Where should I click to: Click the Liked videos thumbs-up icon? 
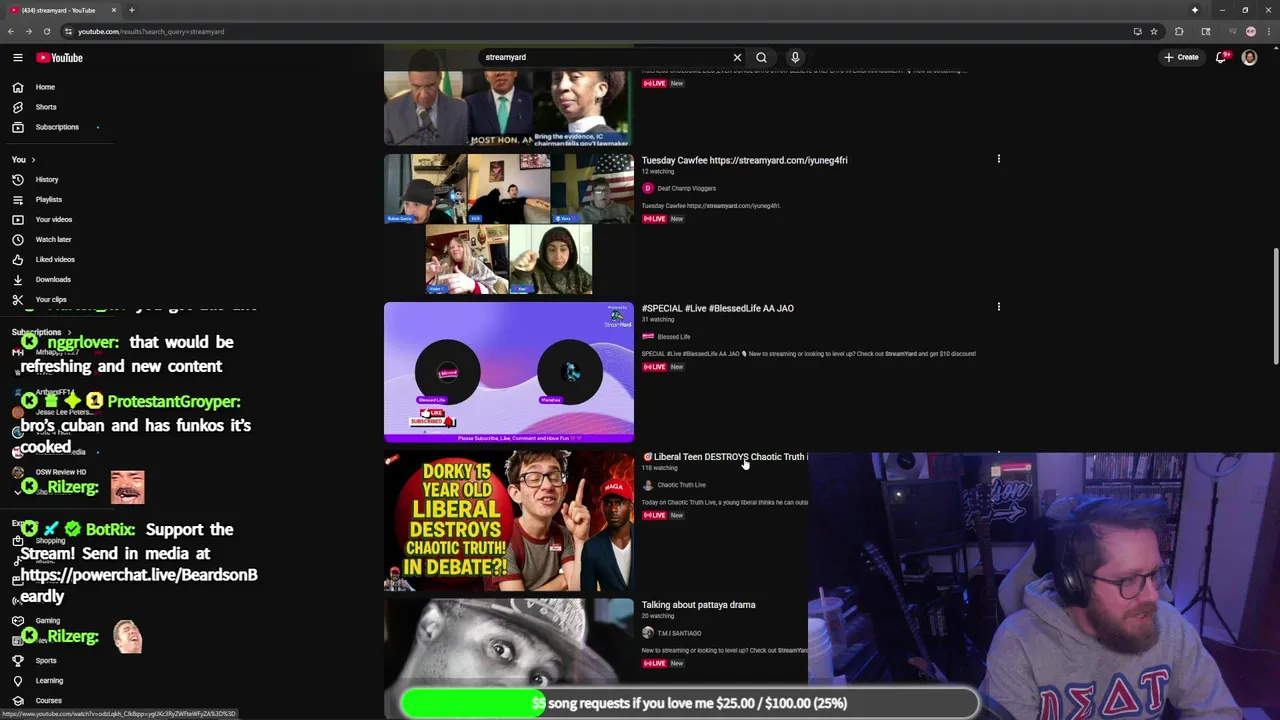[x=17, y=259]
